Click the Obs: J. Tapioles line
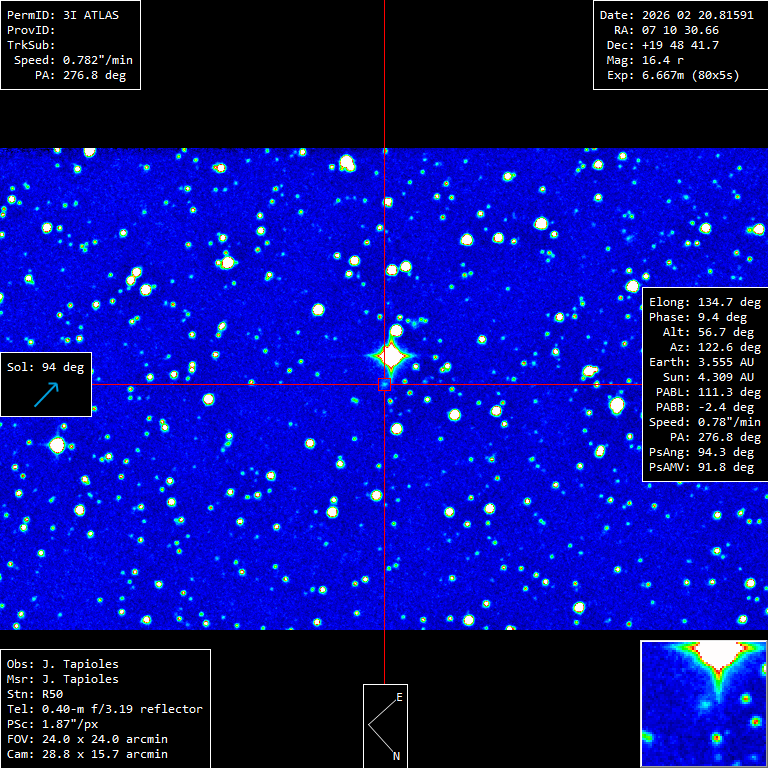The height and width of the screenshot is (768, 768). [62, 664]
